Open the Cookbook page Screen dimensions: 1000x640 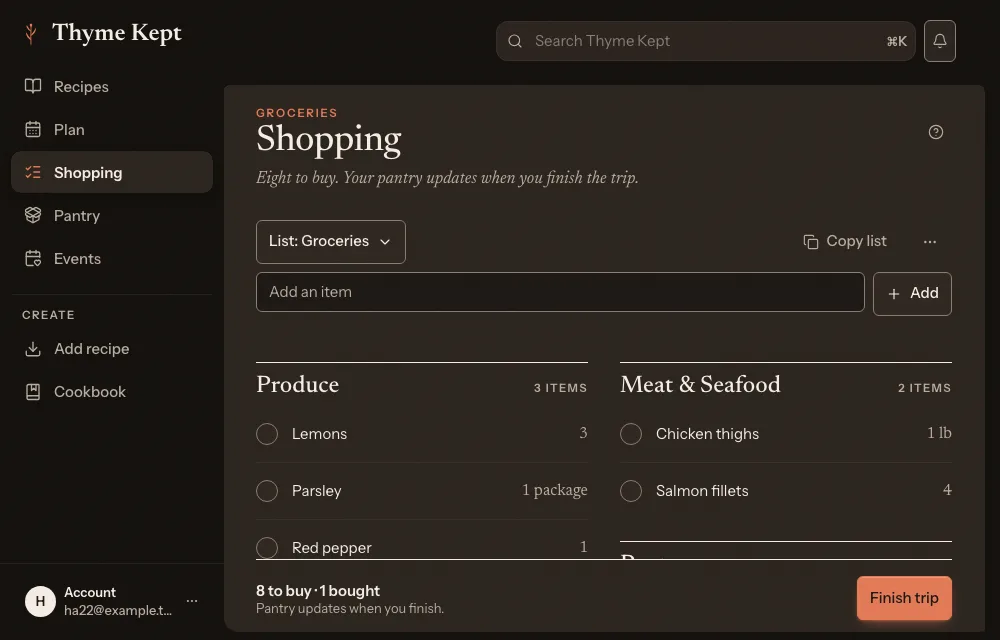pyautogui.click(x=112, y=392)
